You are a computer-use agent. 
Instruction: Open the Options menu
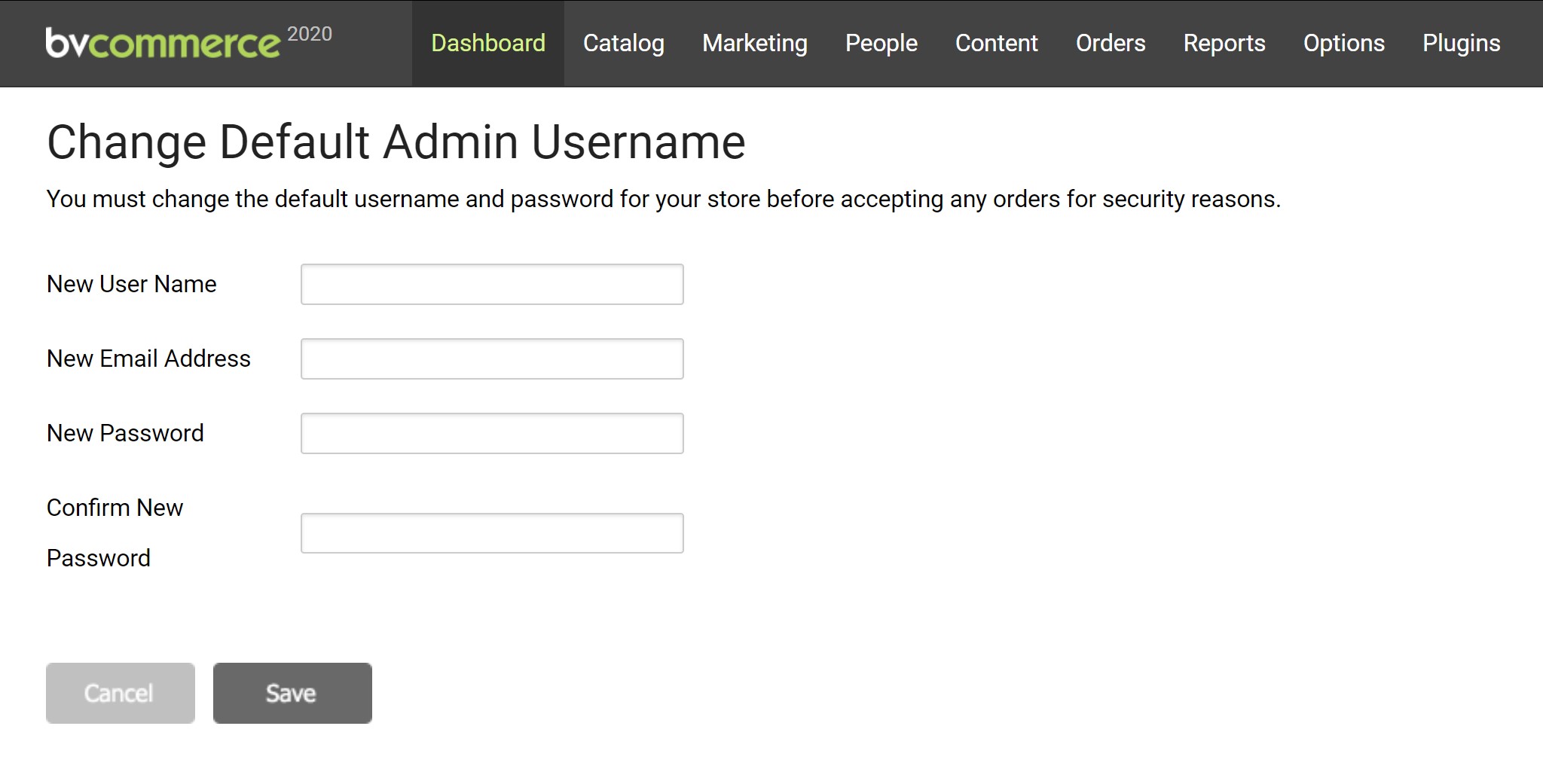point(1344,43)
